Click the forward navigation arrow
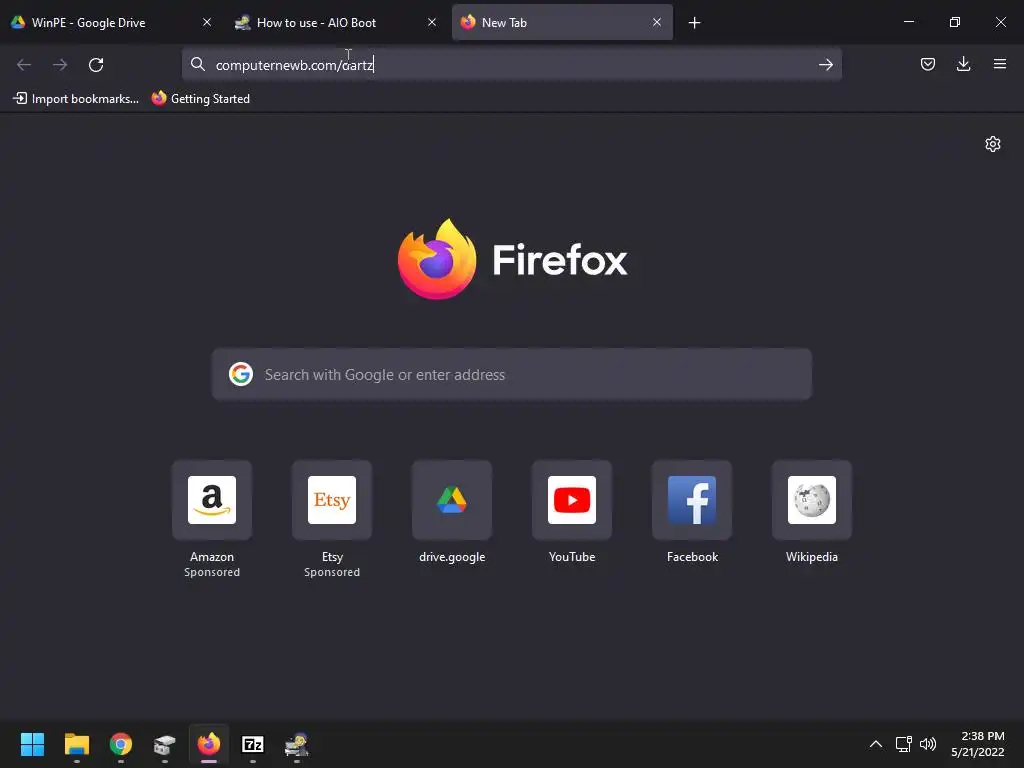The width and height of the screenshot is (1024, 768). point(60,65)
